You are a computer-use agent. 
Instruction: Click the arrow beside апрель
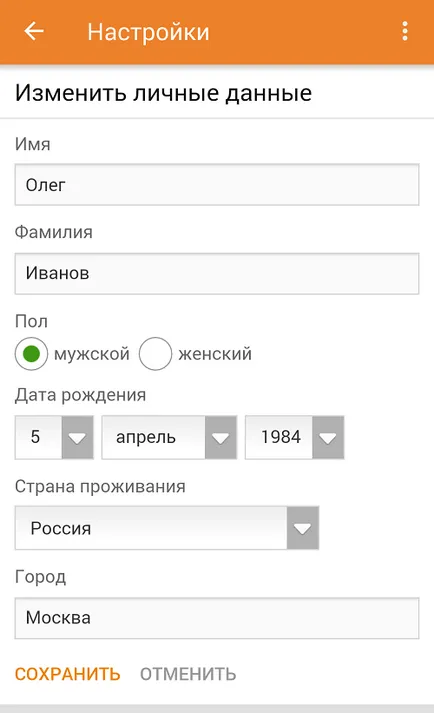(x=221, y=437)
